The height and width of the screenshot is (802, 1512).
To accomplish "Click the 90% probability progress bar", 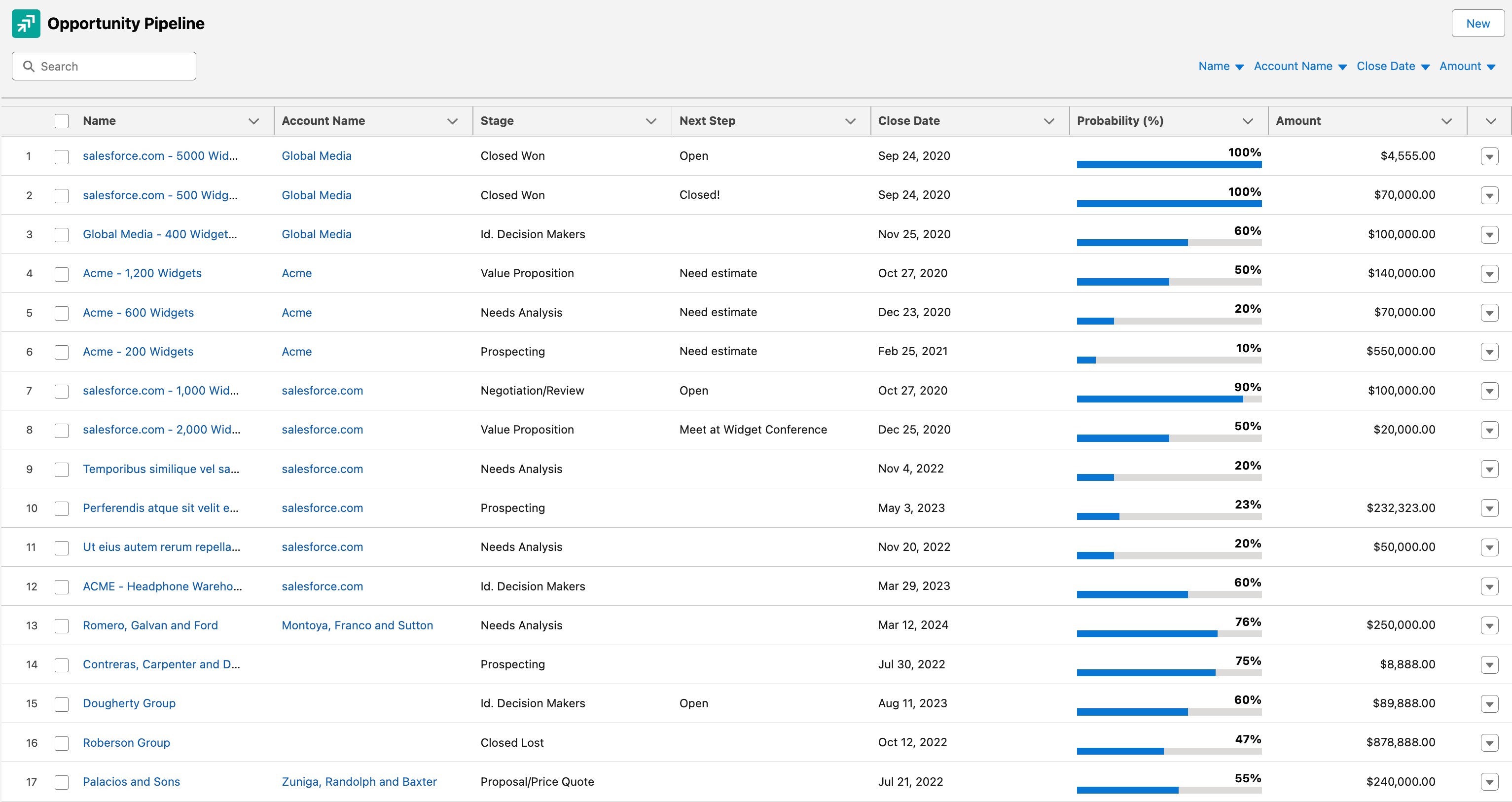I will coord(1169,399).
